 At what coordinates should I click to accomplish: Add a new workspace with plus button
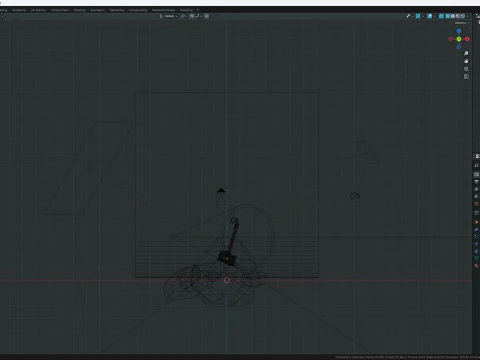pyautogui.click(x=198, y=10)
